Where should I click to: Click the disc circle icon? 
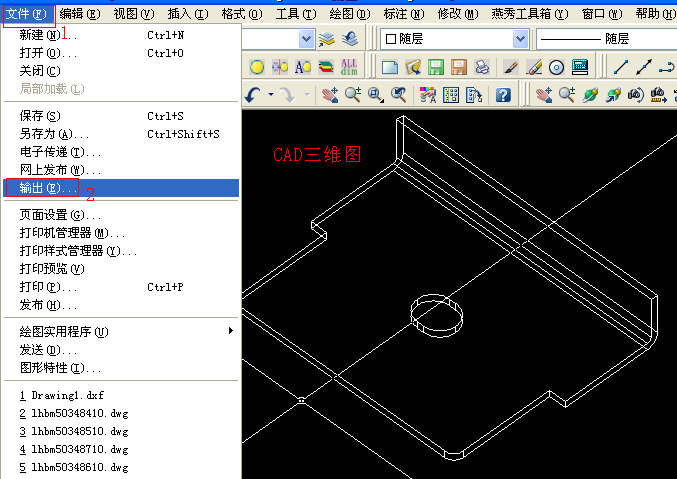pyautogui.click(x=557, y=67)
